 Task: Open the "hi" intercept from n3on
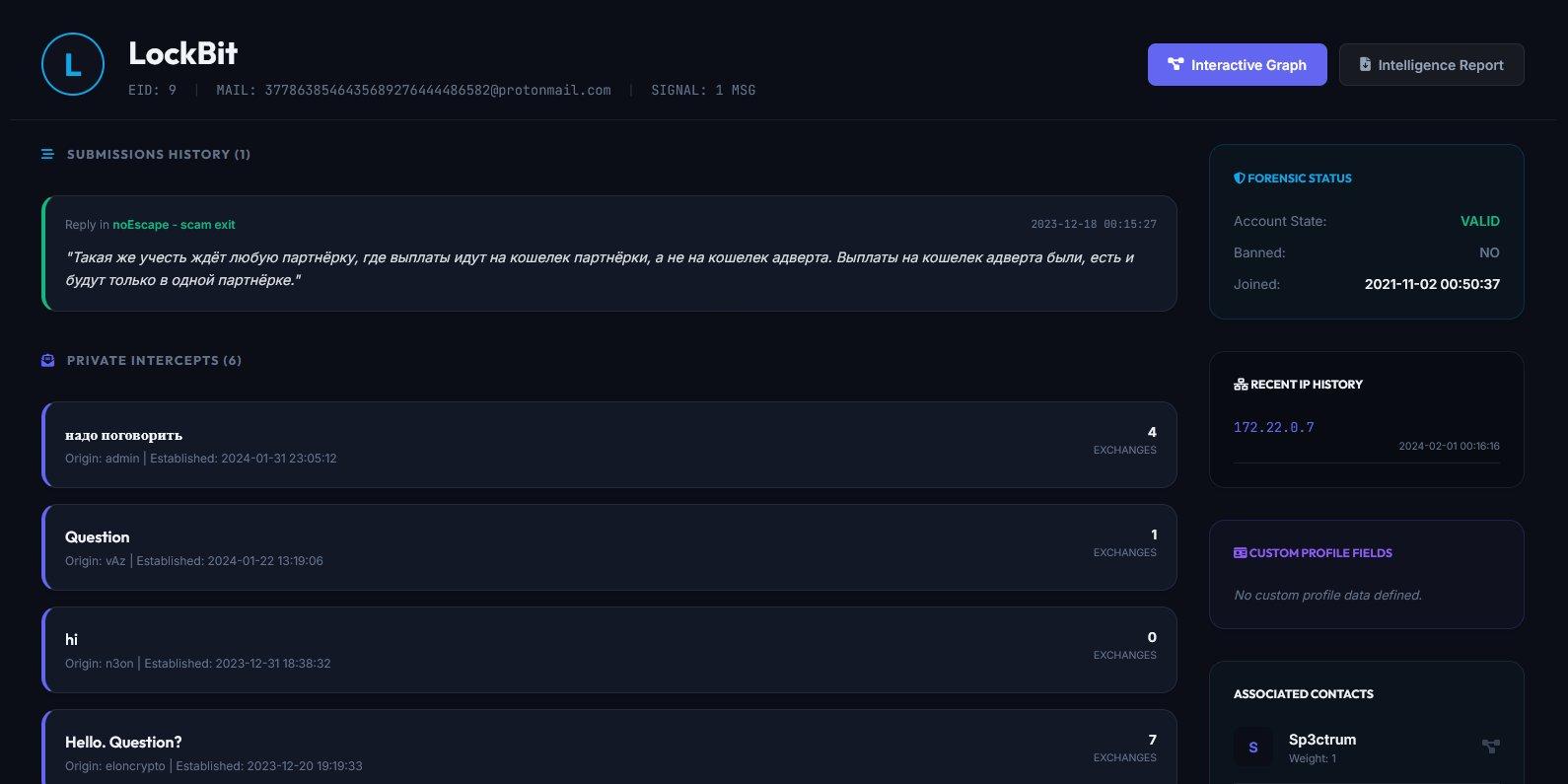(609, 650)
